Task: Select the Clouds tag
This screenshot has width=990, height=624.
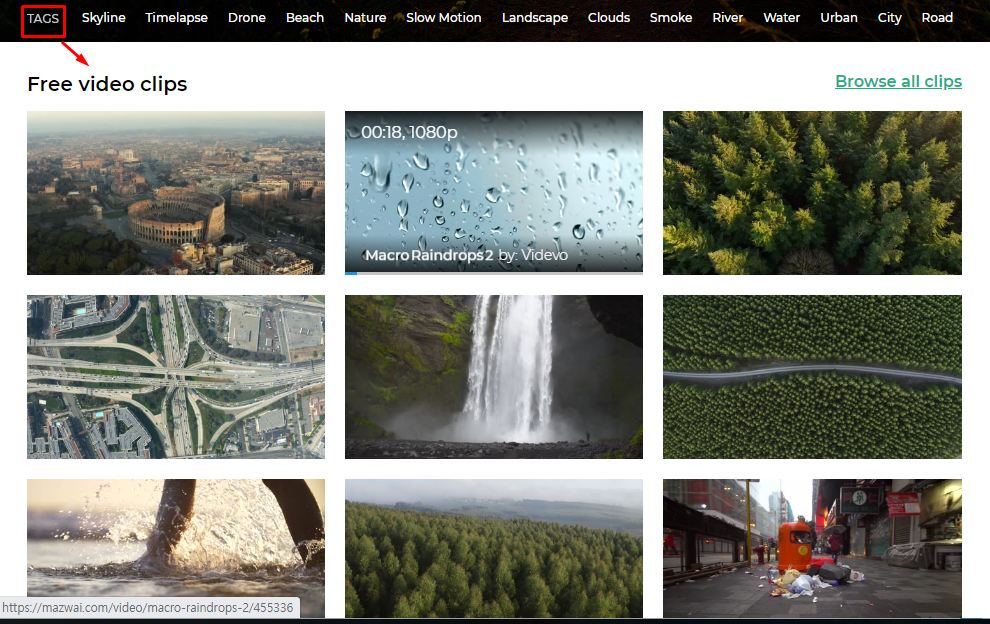Action: (x=609, y=18)
